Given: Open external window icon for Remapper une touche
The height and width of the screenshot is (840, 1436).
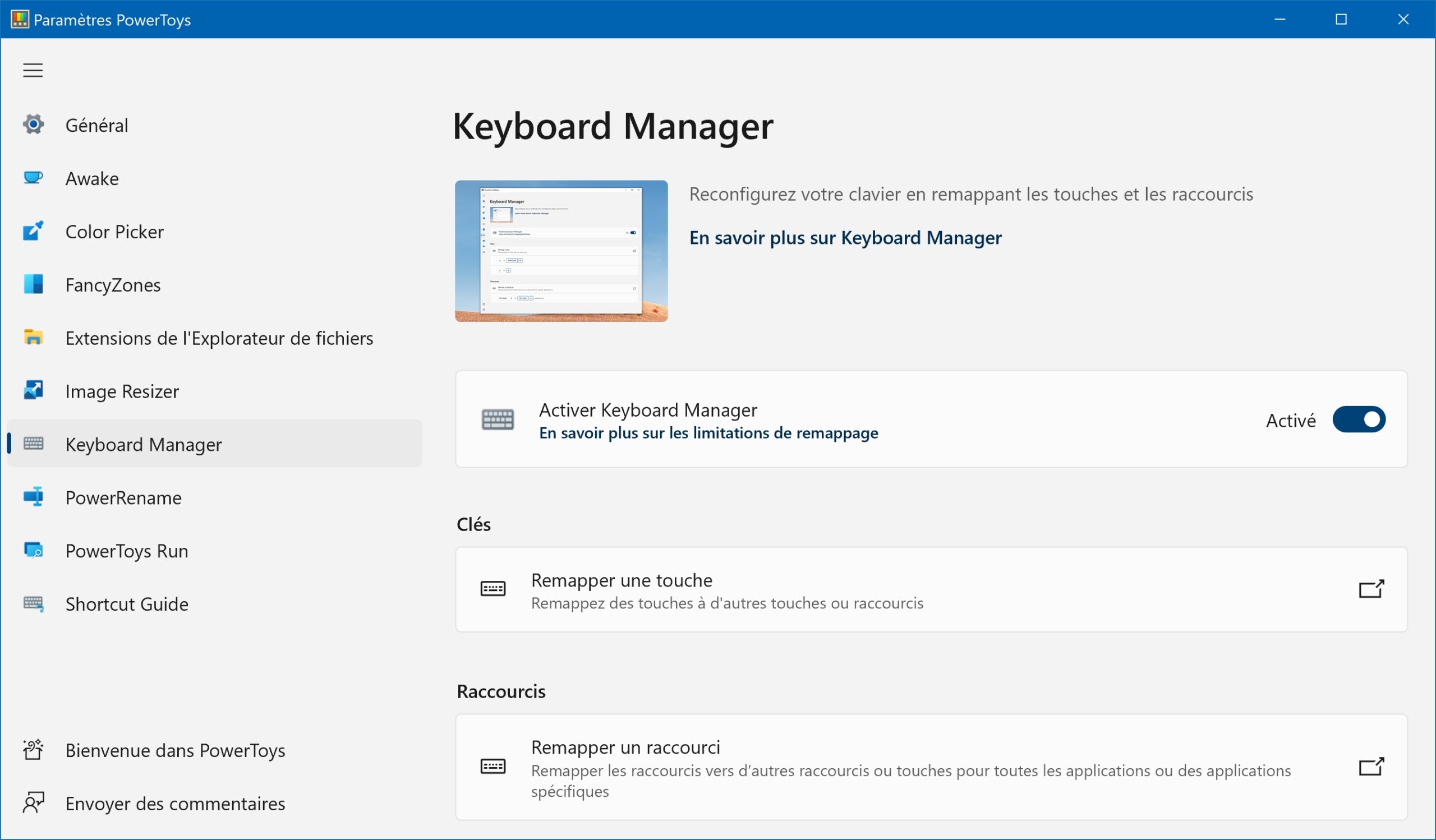Looking at the screenshot, I should tap(1371, 589).
